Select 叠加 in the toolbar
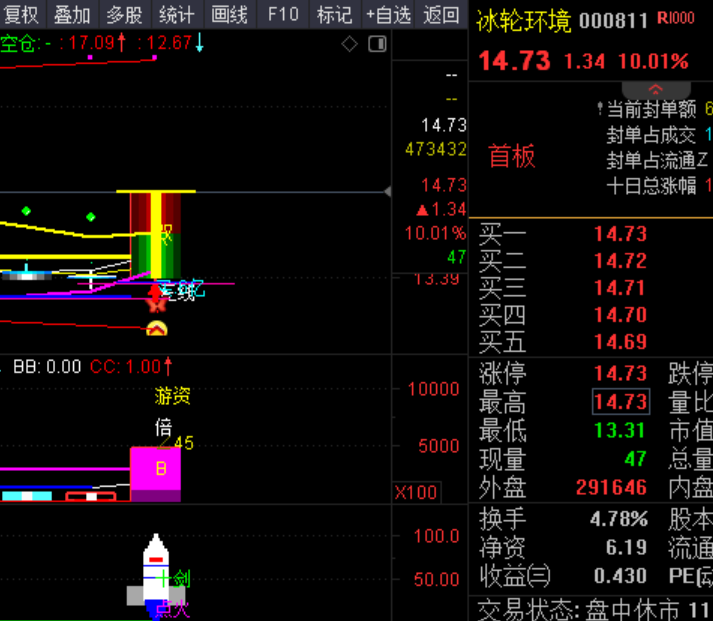Screen dimensions: 713x621 [72, 15]
